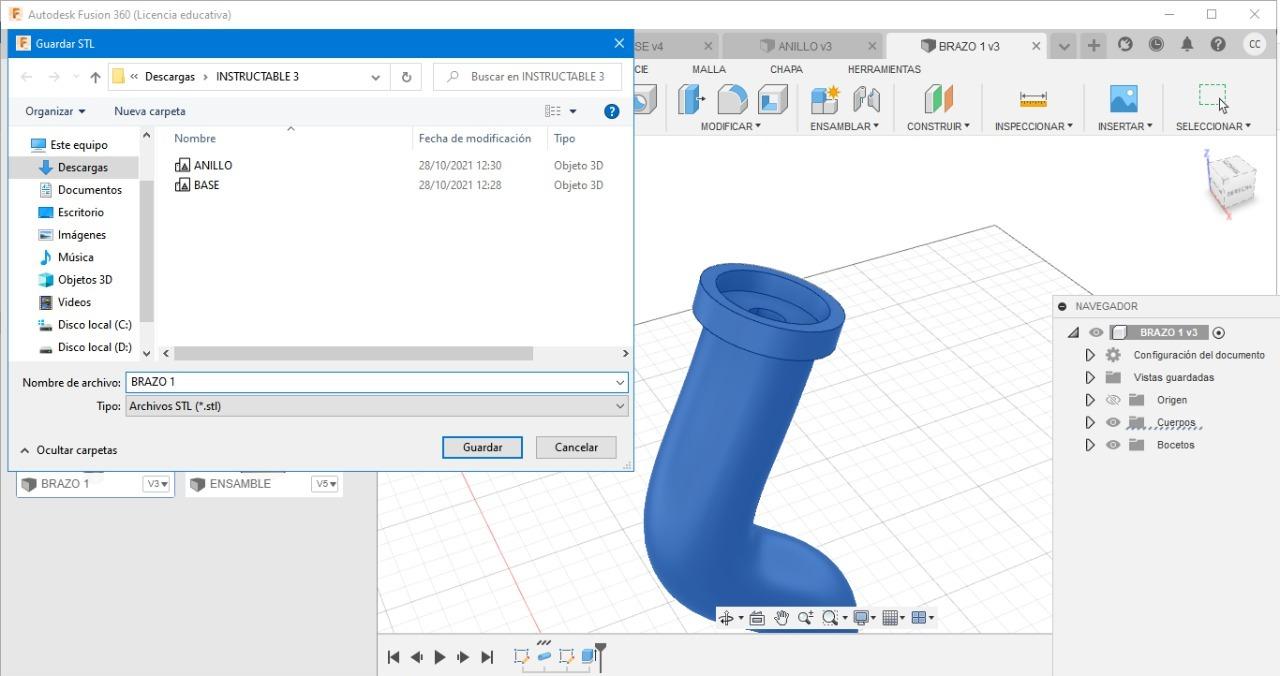Collapse the BRAZO 1 v3 root node

(x=1074, y=333)
